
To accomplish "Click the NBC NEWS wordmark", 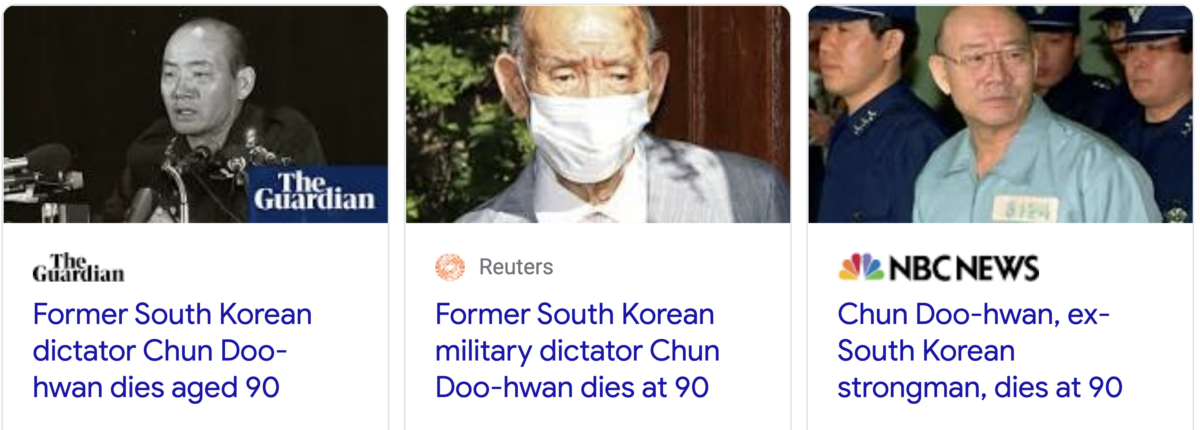I will coord(964,268).
